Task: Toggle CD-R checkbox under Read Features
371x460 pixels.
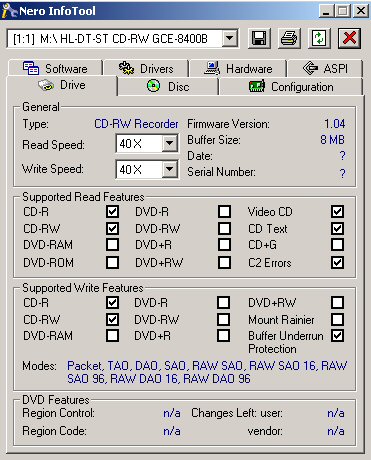Action: (x=112, y=211)
